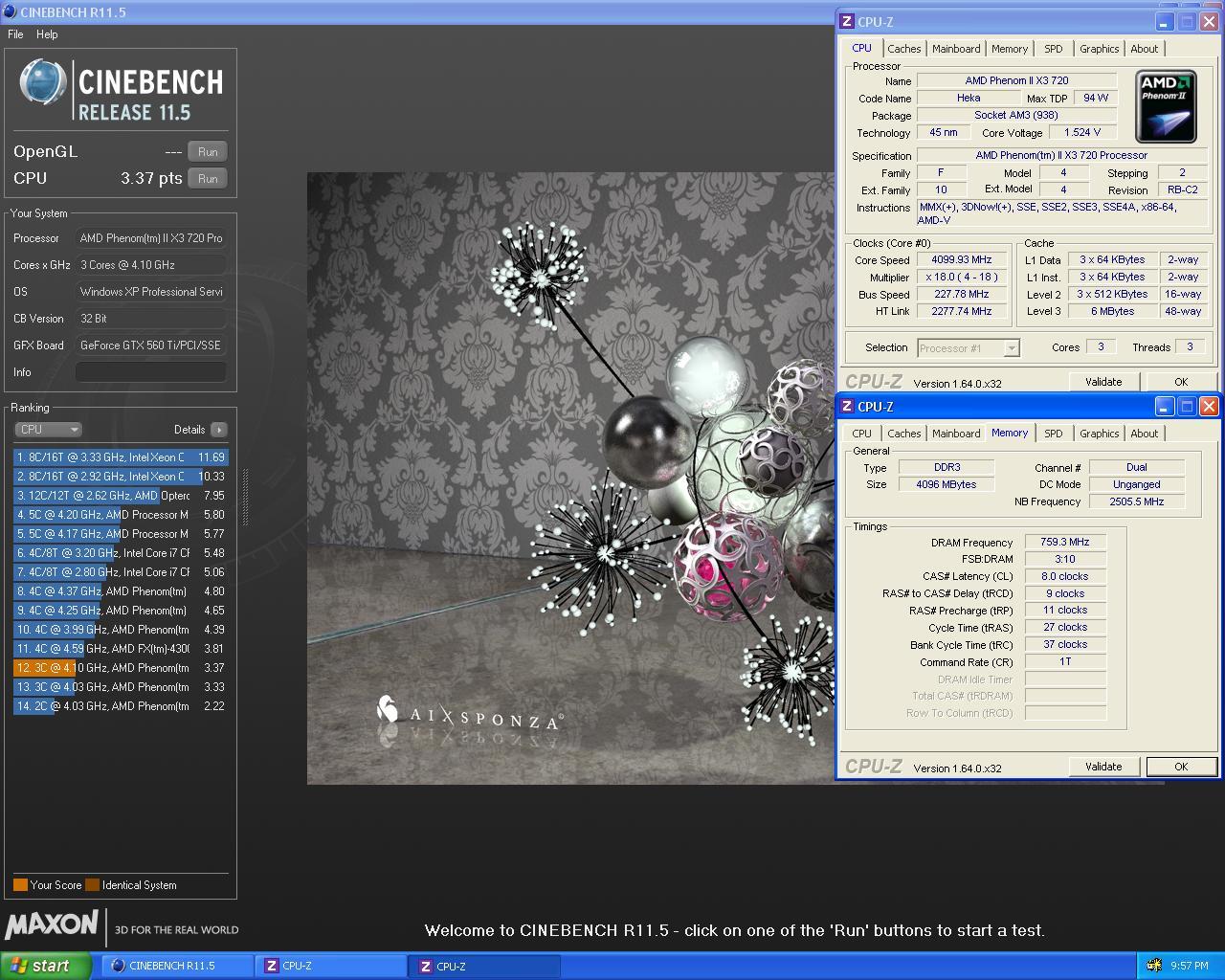Select ranking row 12 scoring 3.37
The height and width of the screenshot is (980, 1225).
(x=121, y=668)
